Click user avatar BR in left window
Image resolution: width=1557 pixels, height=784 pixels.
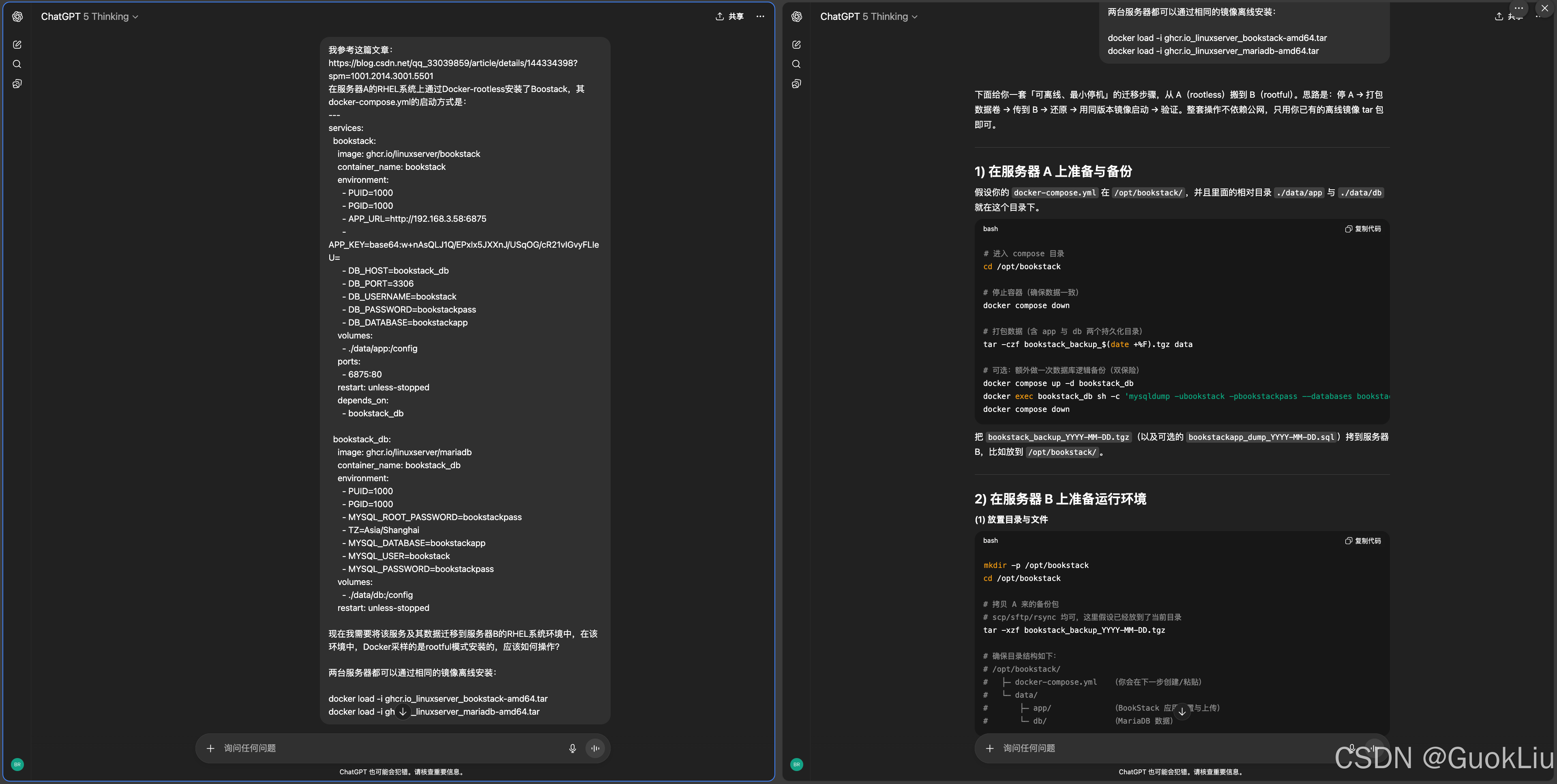coord(17,764)
